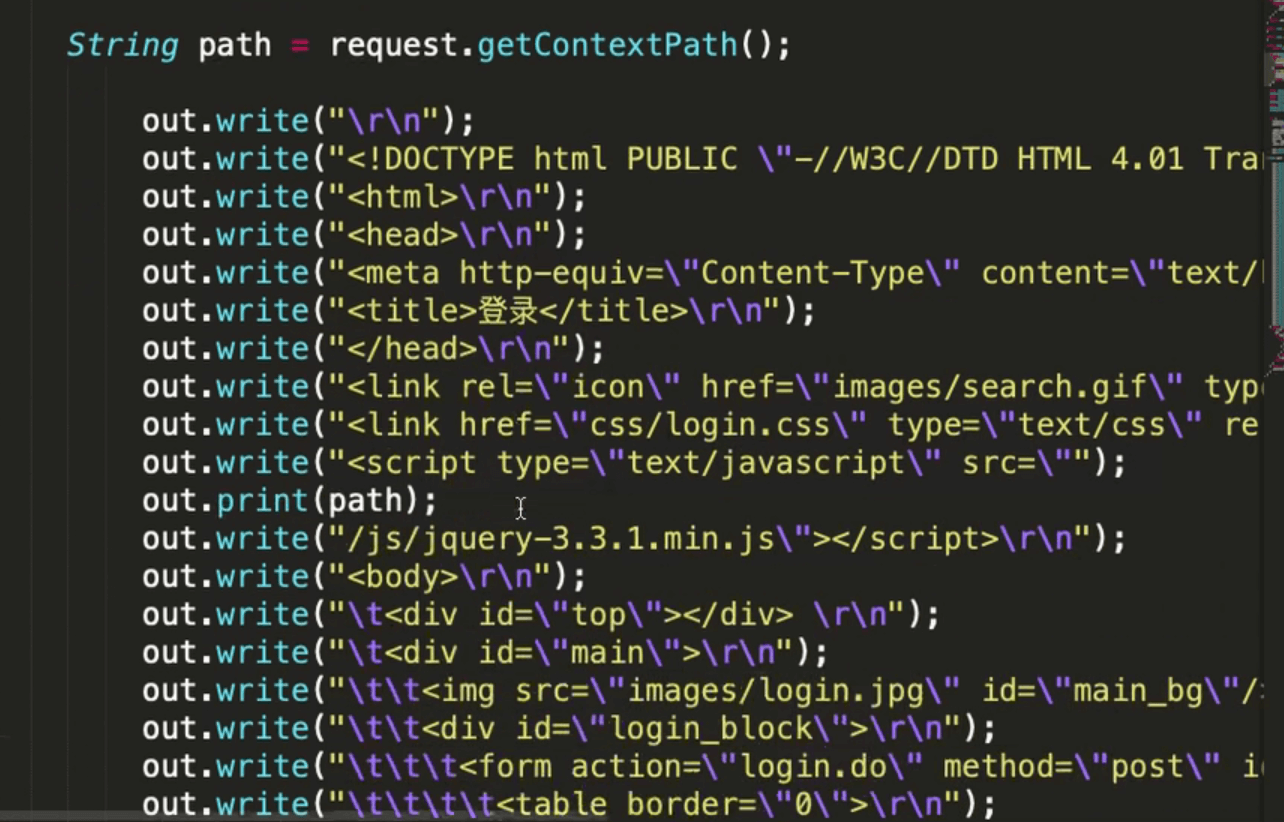Click path variable in the String declaration

pyautogui.click(x=235, y=46)
